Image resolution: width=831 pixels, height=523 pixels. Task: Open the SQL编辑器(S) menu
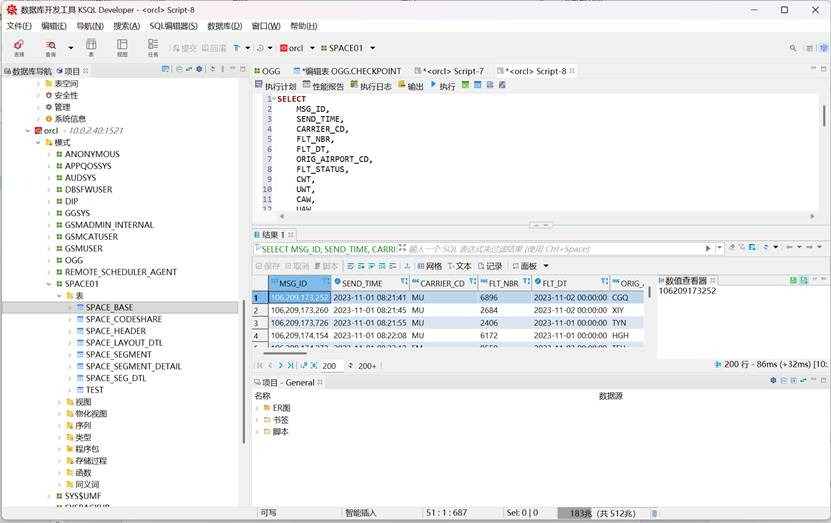point(173,25)
